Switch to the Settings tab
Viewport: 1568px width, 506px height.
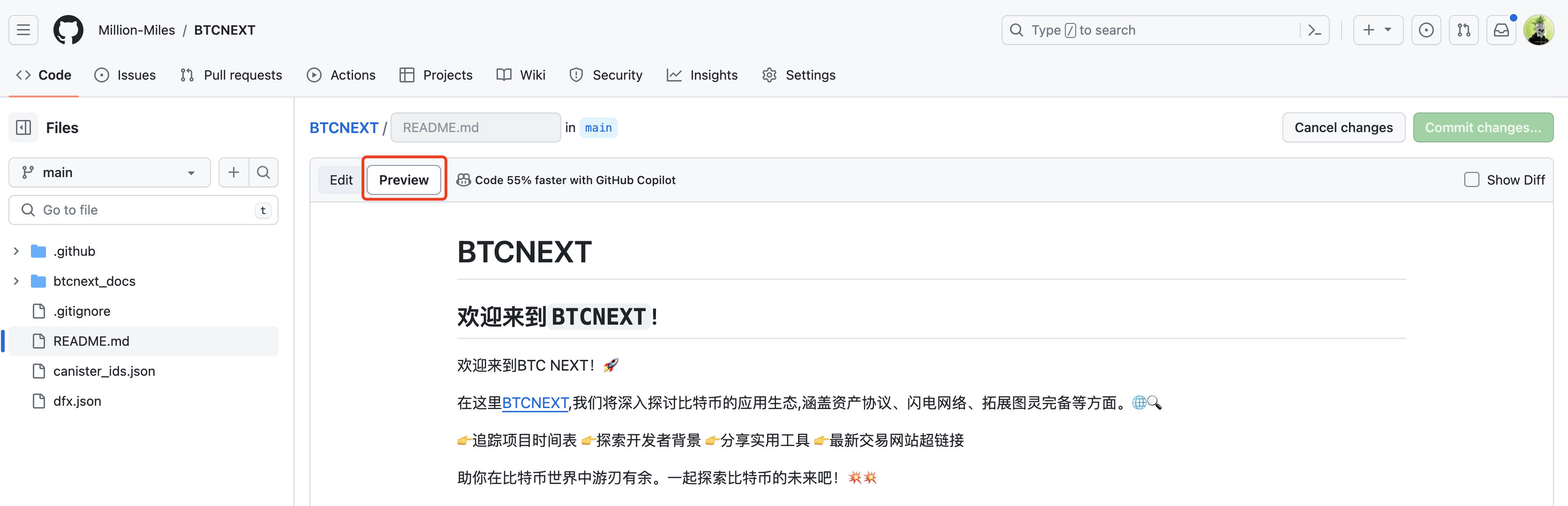point(799,75)
